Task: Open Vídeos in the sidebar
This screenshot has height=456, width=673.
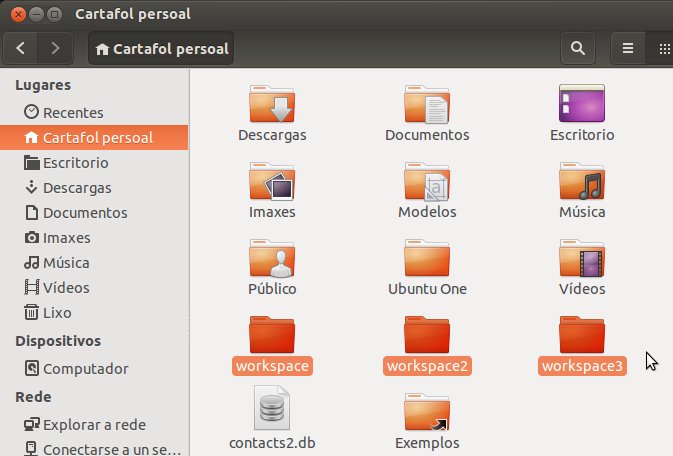Action: coord(94,287)
